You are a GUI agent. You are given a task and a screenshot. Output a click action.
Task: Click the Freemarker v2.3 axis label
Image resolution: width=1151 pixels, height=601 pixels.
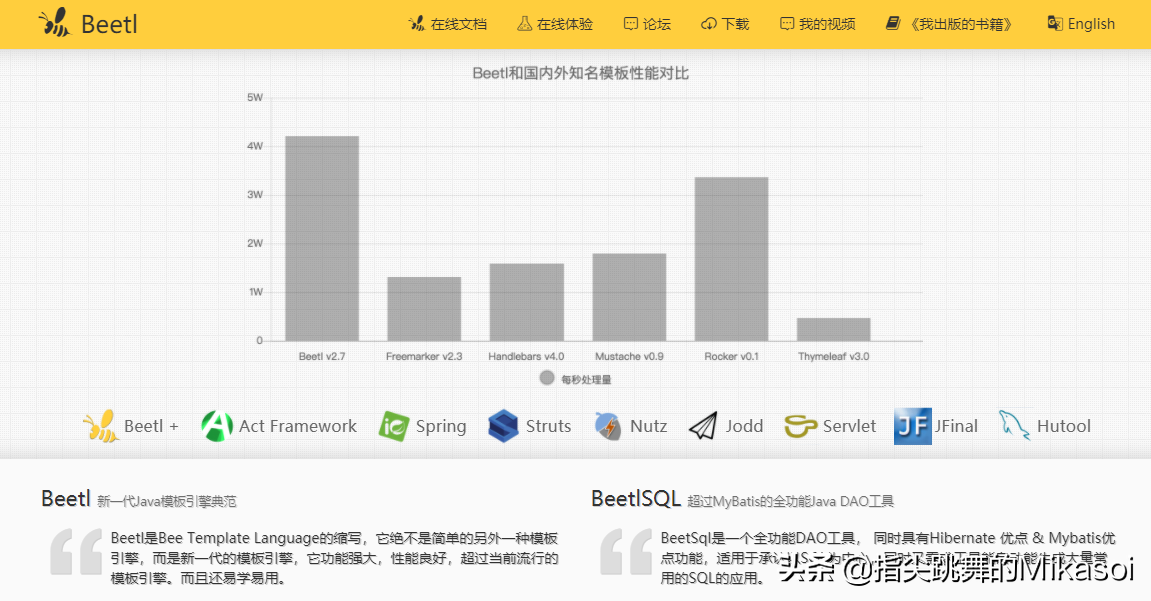pos(424,356)
